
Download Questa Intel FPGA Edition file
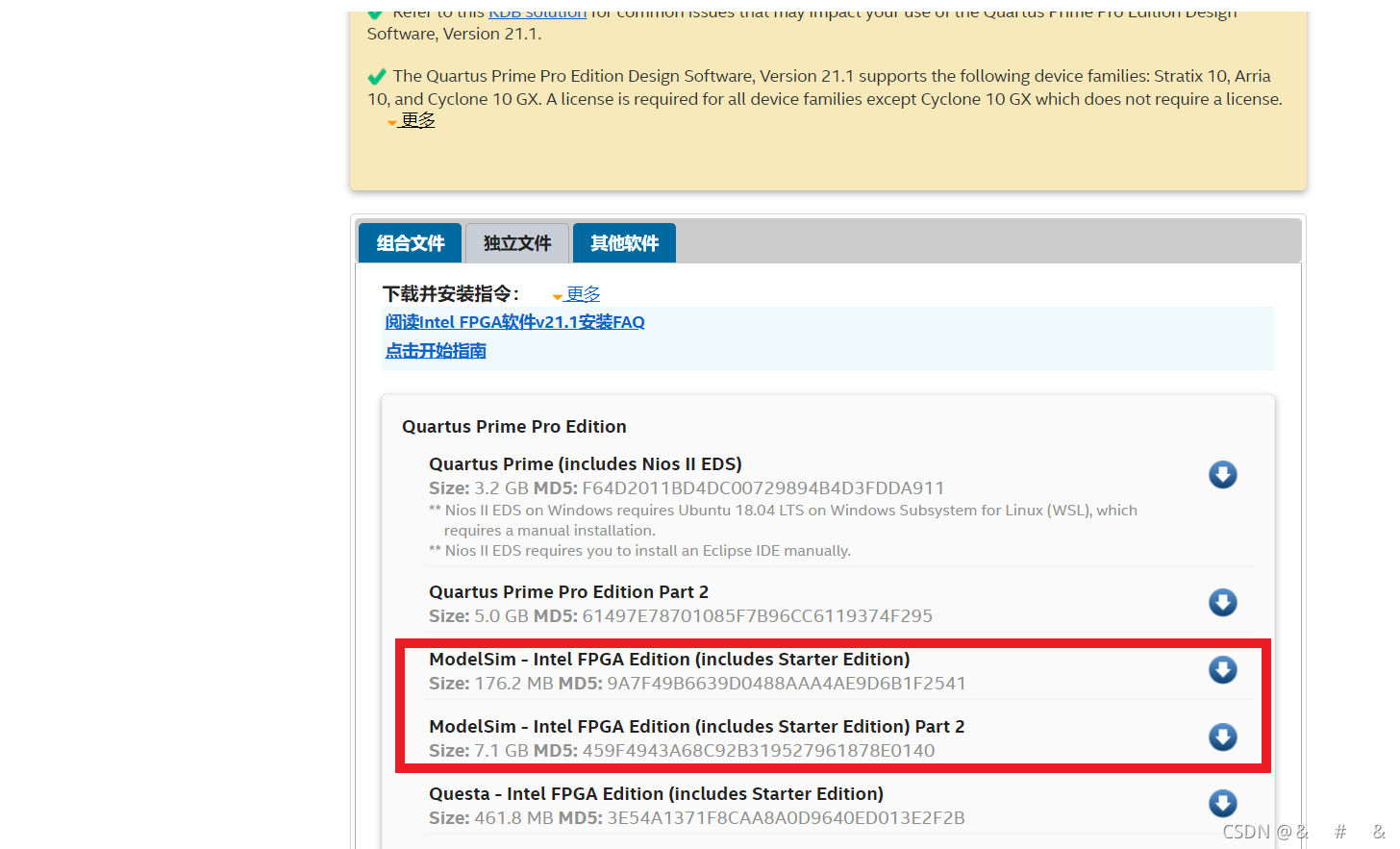click(x=1222, y=804)
